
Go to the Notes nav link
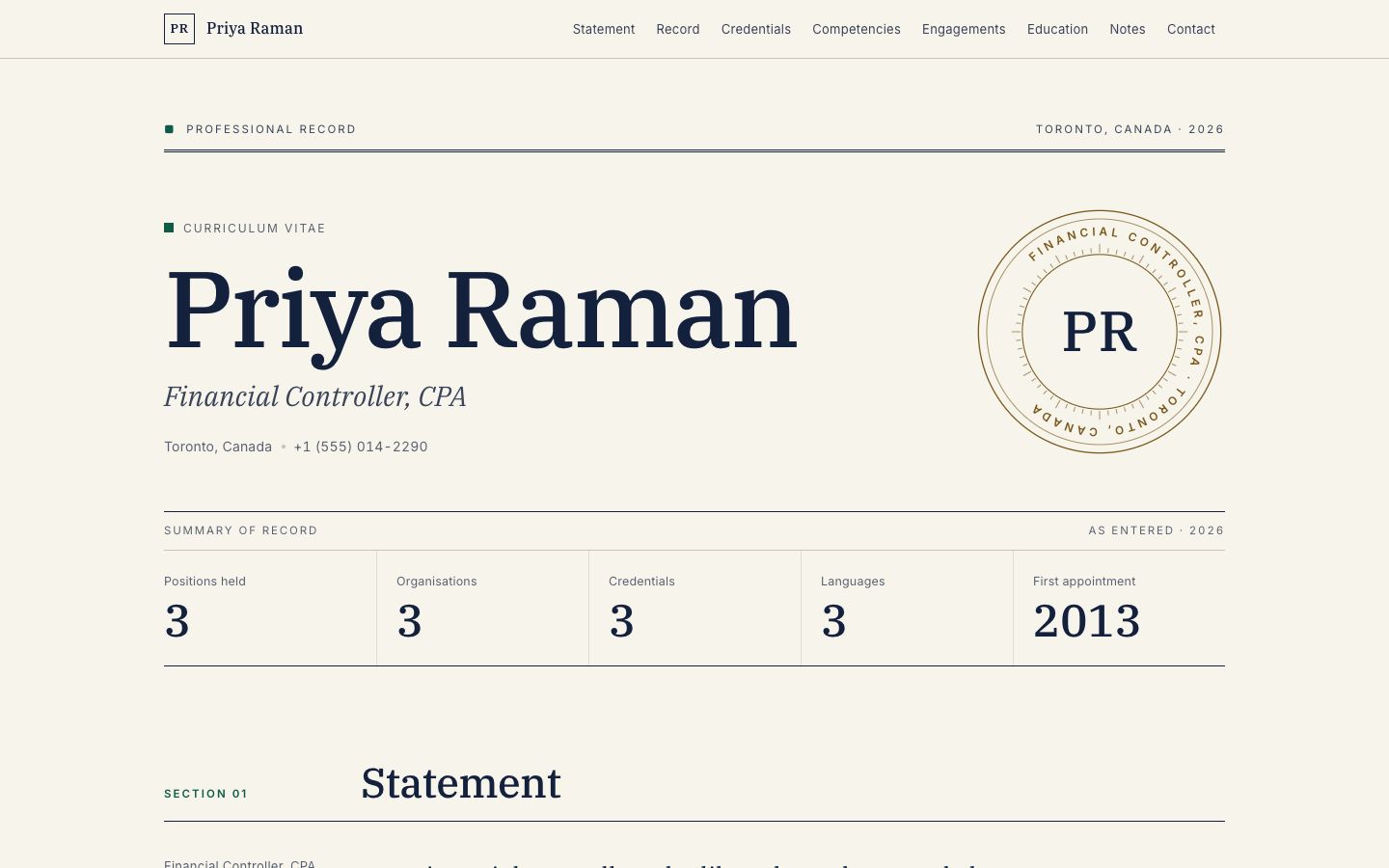tap(1128, 29)
